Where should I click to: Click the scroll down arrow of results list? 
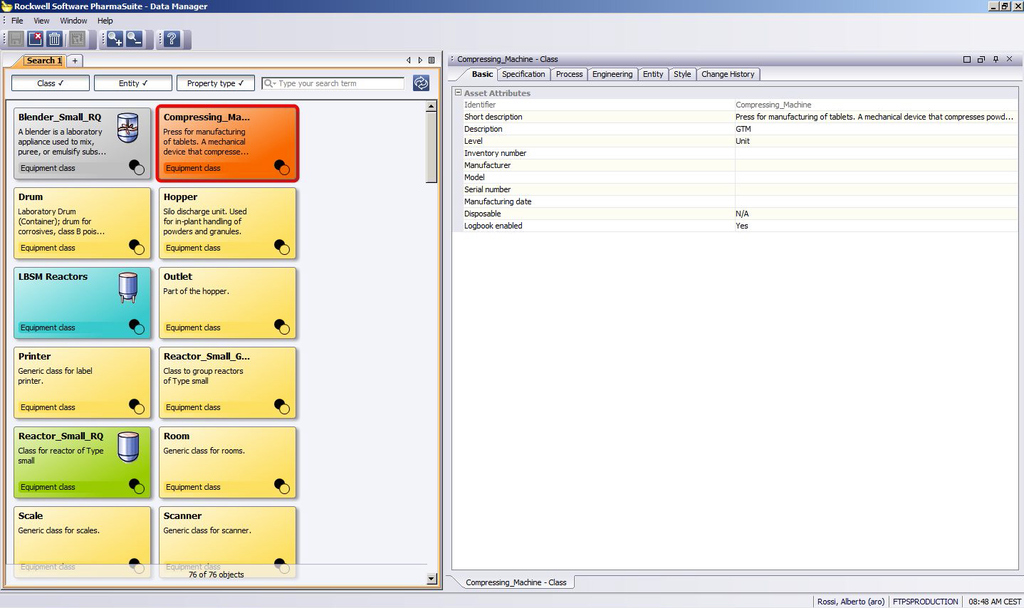click(x=431, y=579)
